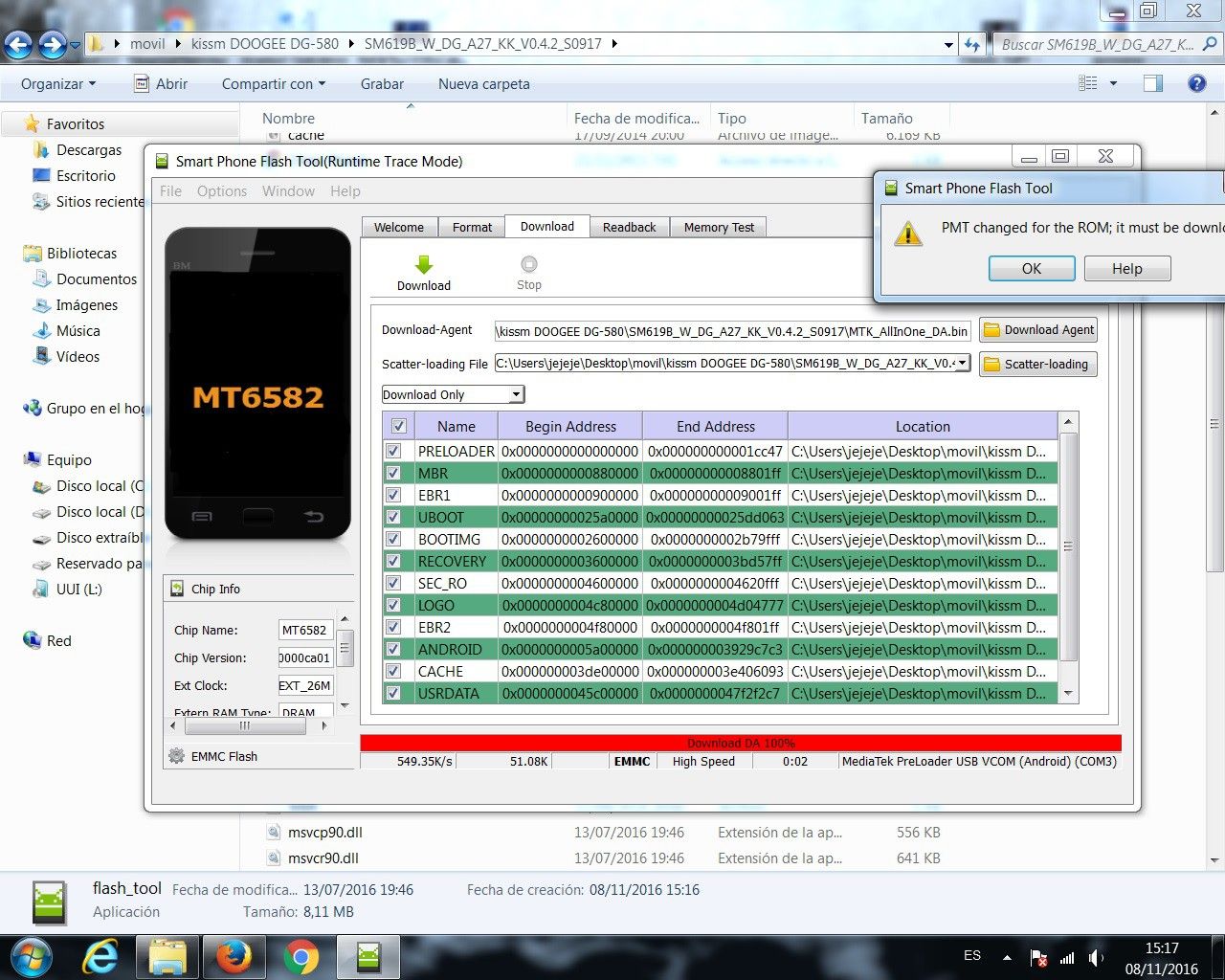1225x980 pixels.
Task: Click the Explorer back arrow button
Action: [19, 44]
